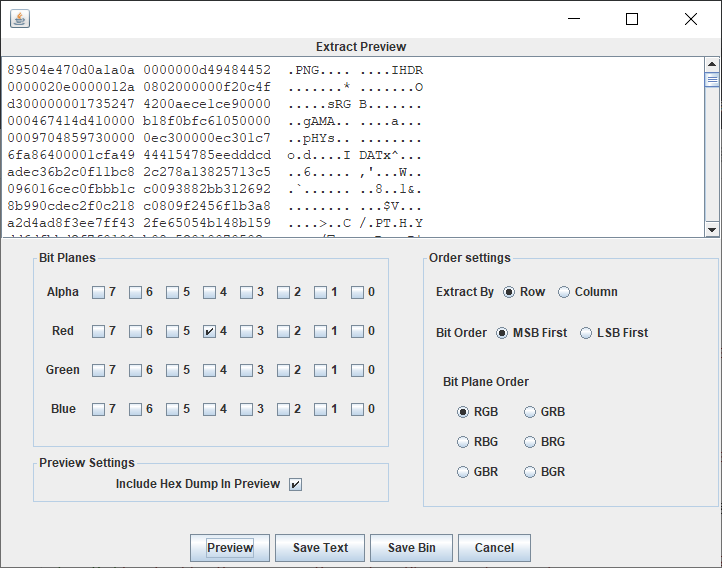Click the hex line starting 6fa8640000

[x=215, y=155]
